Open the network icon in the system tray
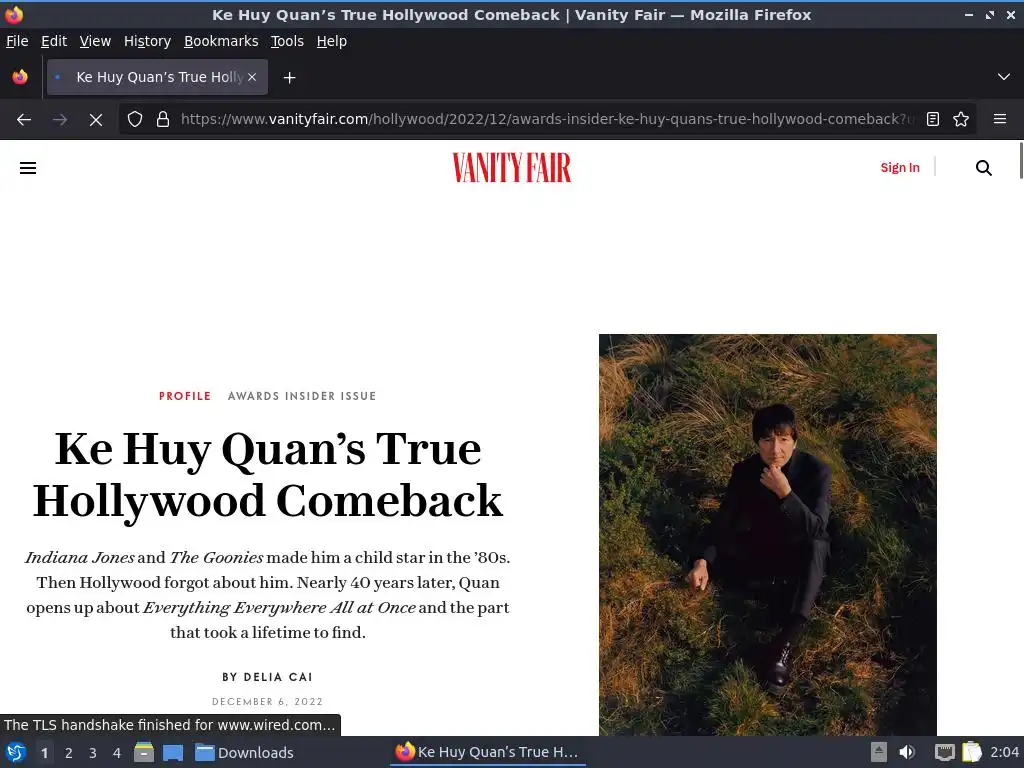Image resolution: width=1024 pixels, height=768 pixels. [944, 752]
